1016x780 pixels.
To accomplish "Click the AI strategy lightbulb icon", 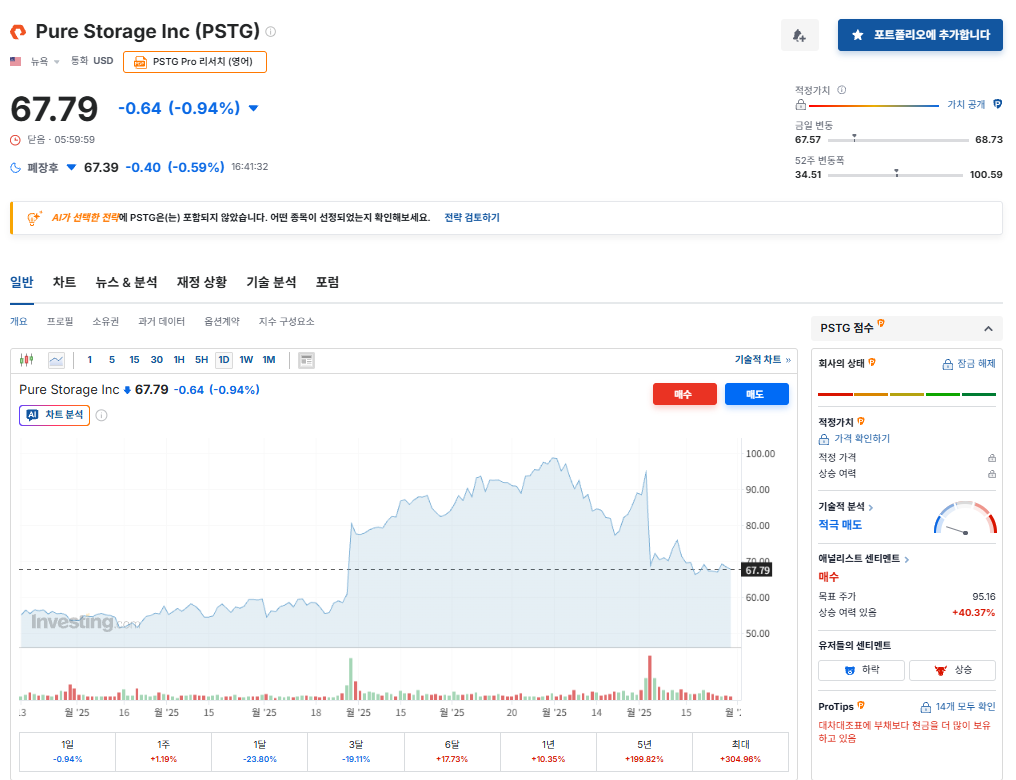I will click(x=34, y=218).
